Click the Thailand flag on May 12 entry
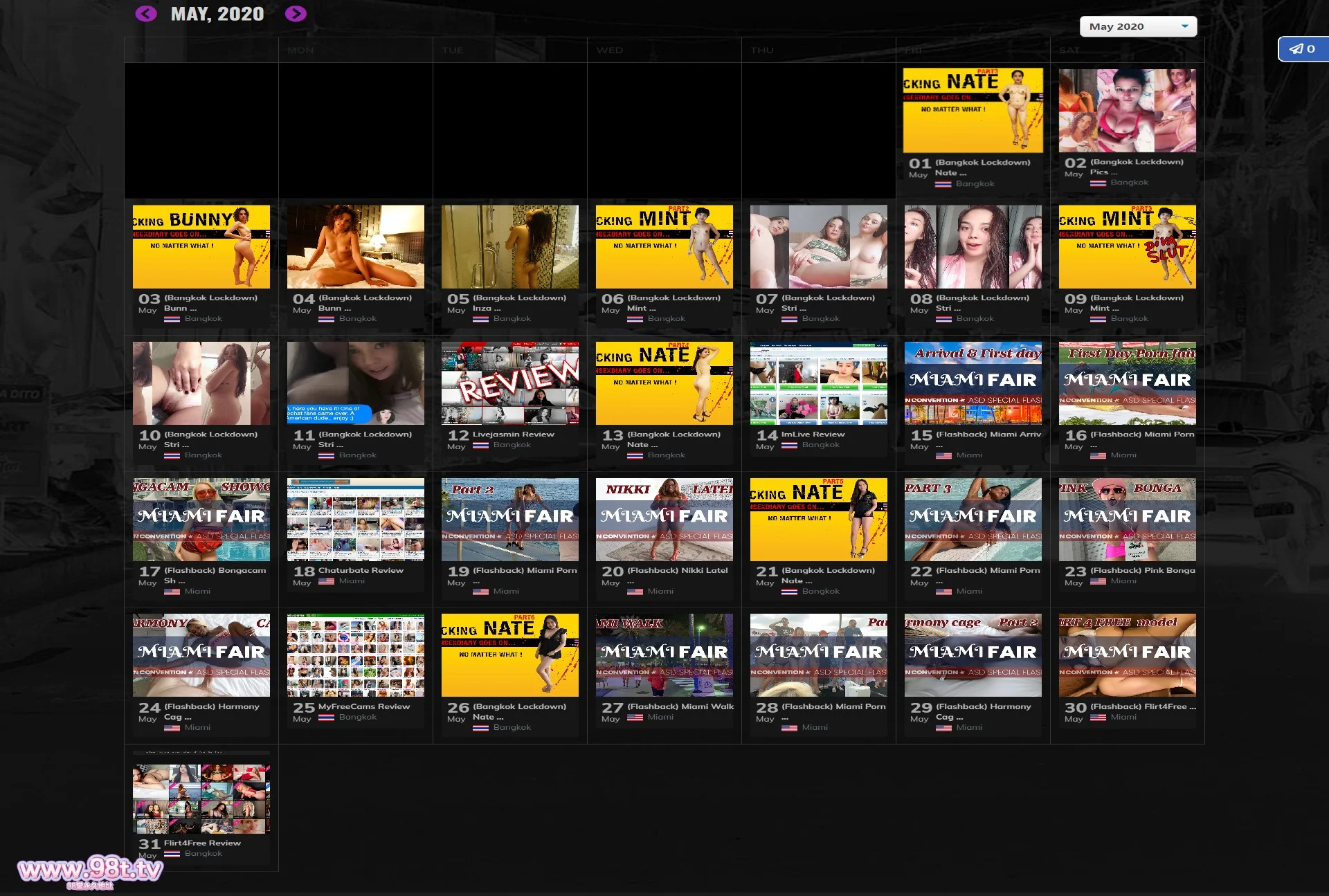Screen dimensions: 1329x896 click(480, 445)
